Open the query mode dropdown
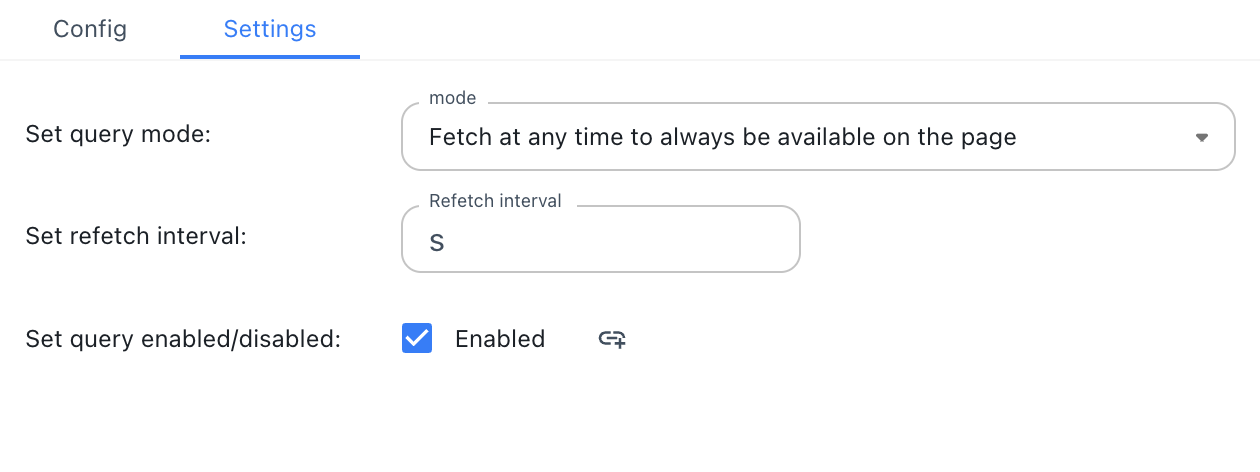Viewport: 1260px width, 472px height. (x=817, y=137)
